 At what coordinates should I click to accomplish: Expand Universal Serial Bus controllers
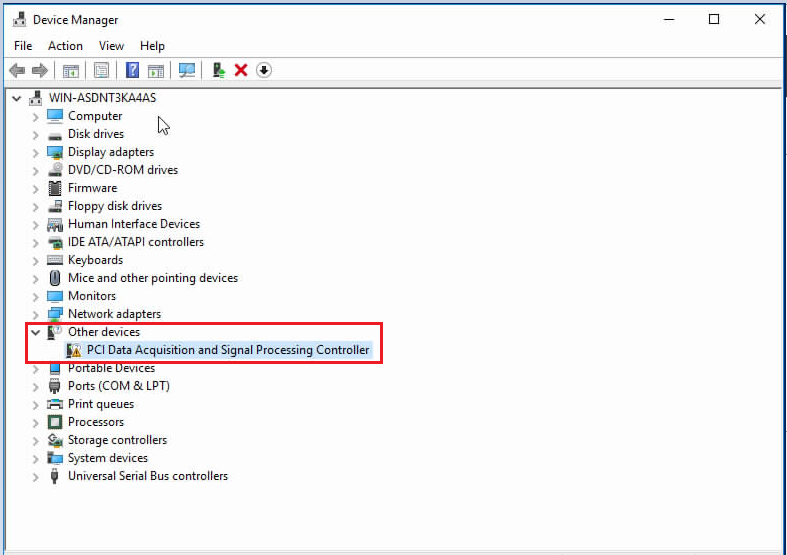point(35,477)
